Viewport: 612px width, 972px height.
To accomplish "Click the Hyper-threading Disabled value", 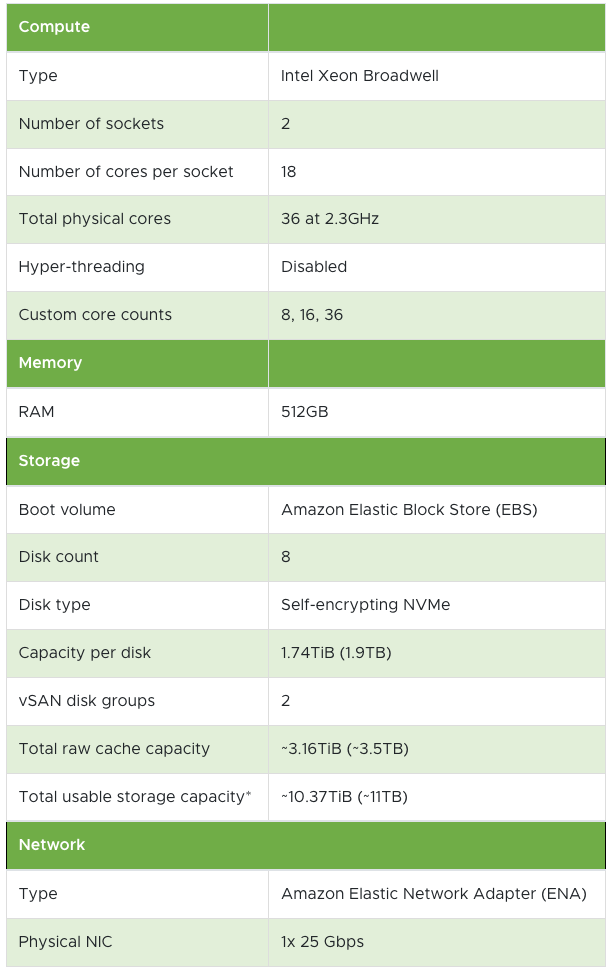I will (314, 267).
